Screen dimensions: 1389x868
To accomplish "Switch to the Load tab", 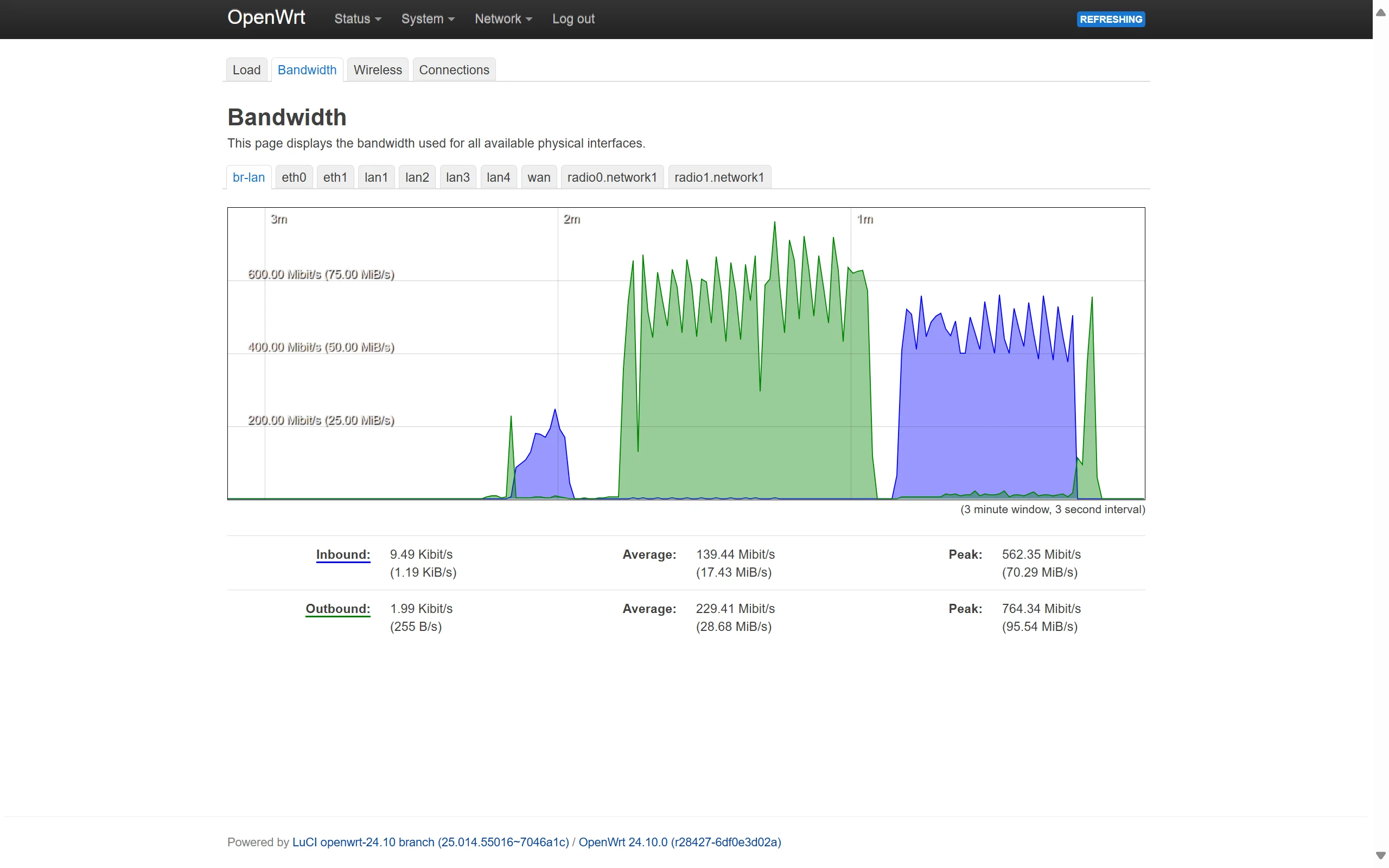I will point(246,69).
